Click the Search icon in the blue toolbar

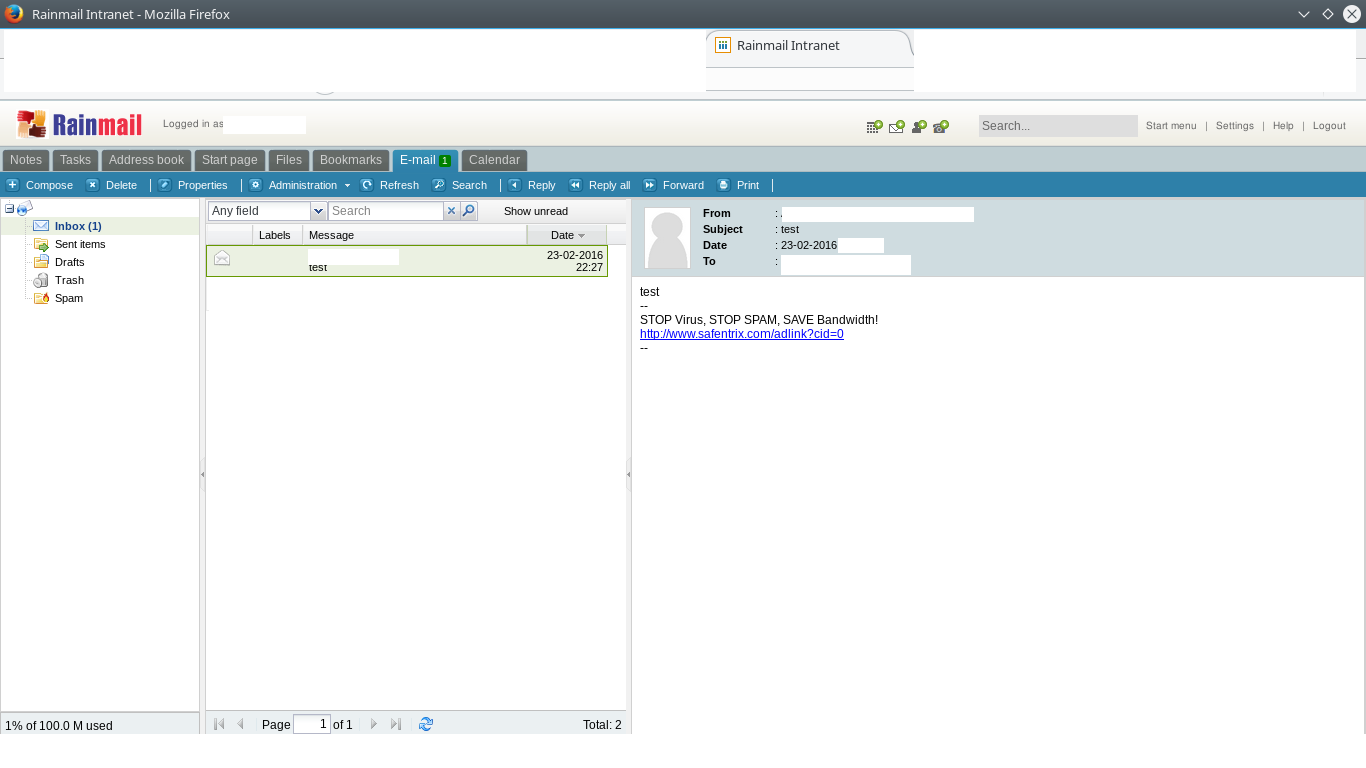pyautogui.click(x=438, y=185)
